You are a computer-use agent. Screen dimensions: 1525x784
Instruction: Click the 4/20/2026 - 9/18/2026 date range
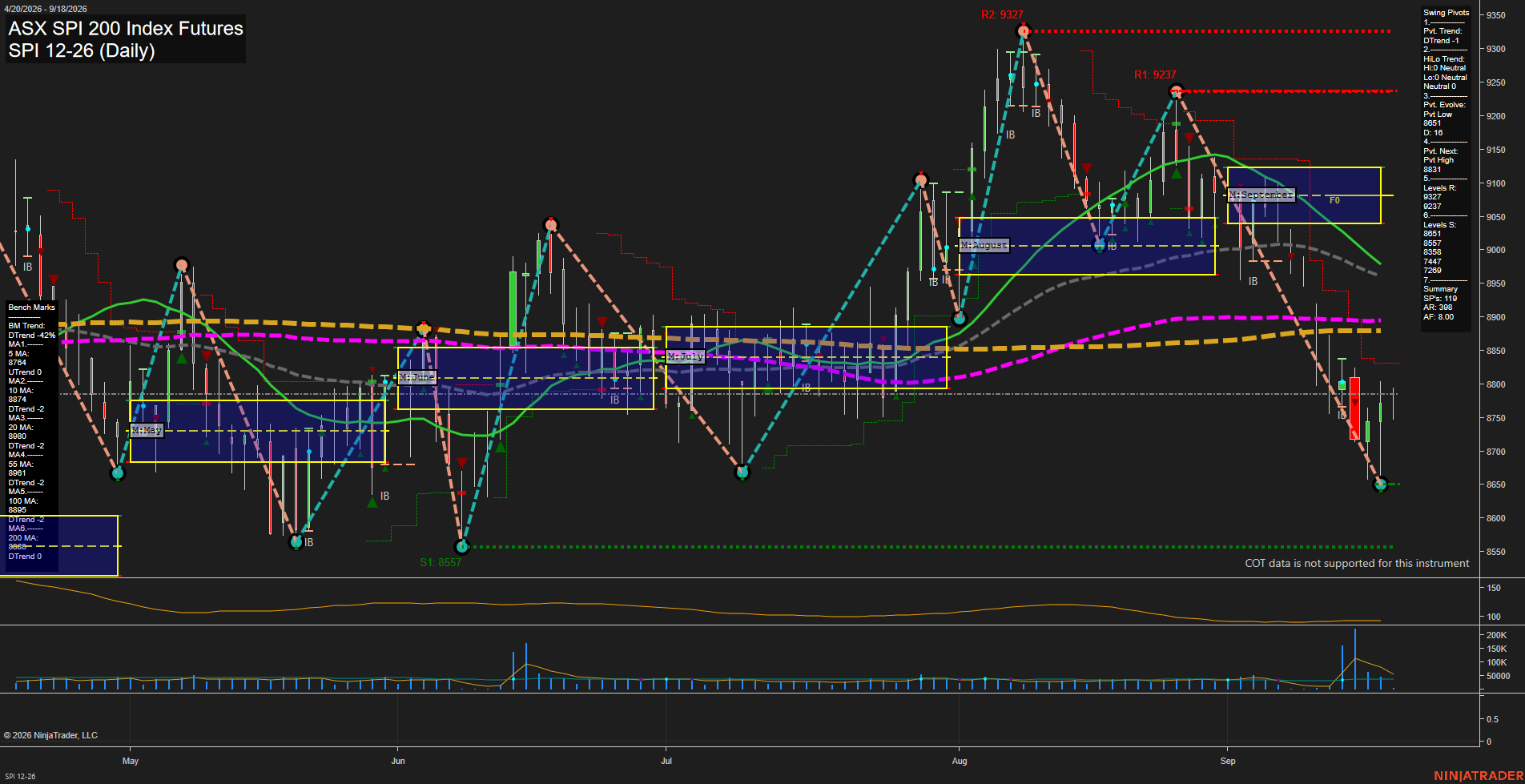pyautogui.click(x=46, y=9)
